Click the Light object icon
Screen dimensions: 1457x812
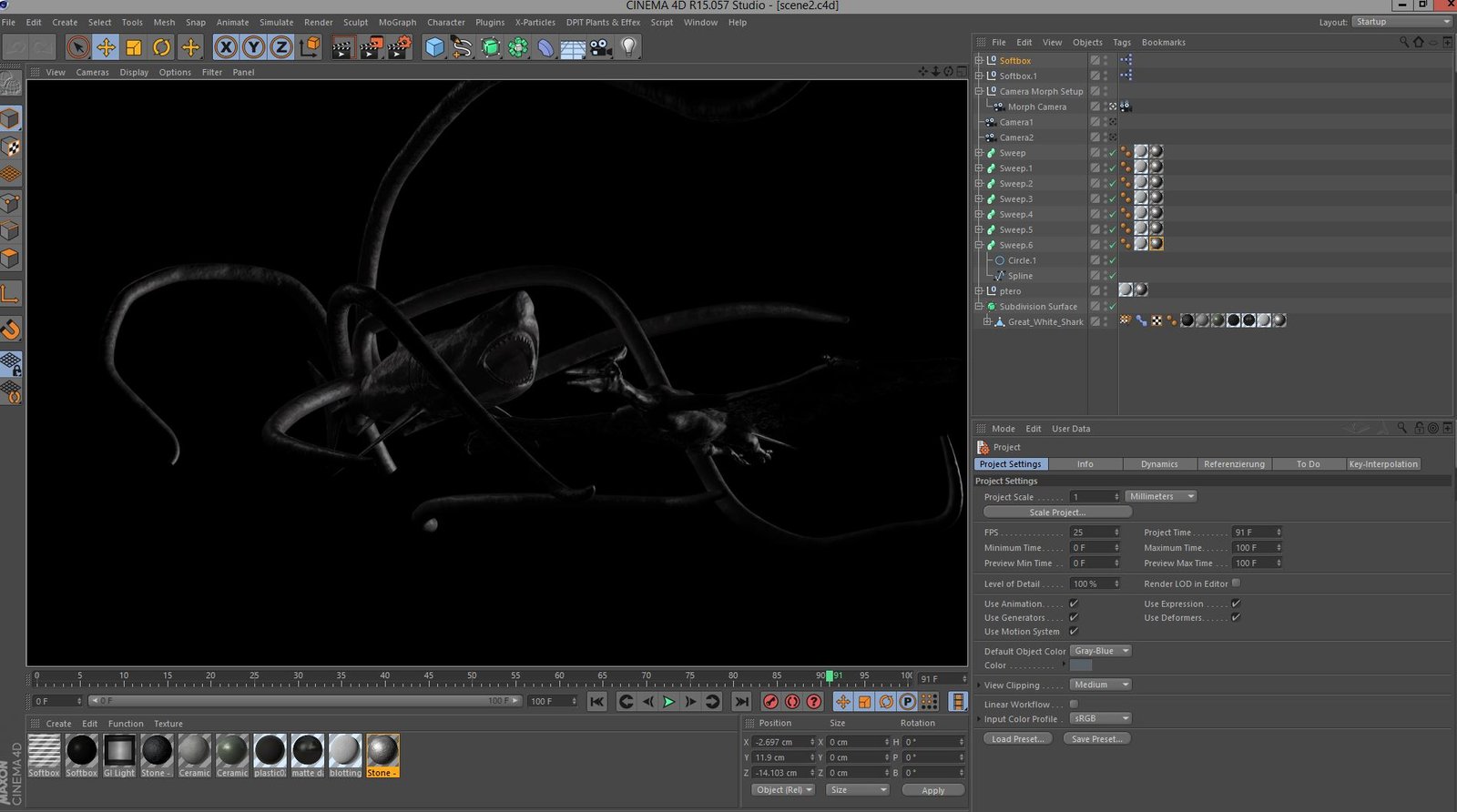click(628, 47)
